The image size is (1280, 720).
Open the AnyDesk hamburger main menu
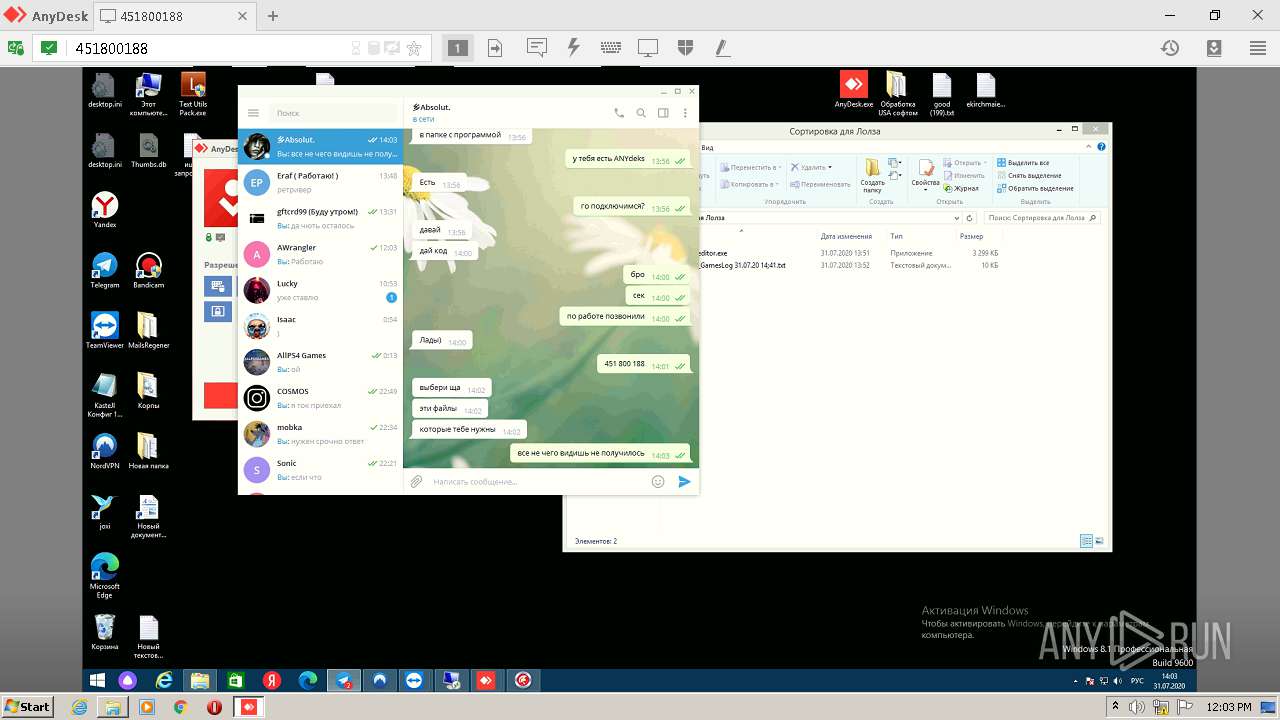point(1258,48)
